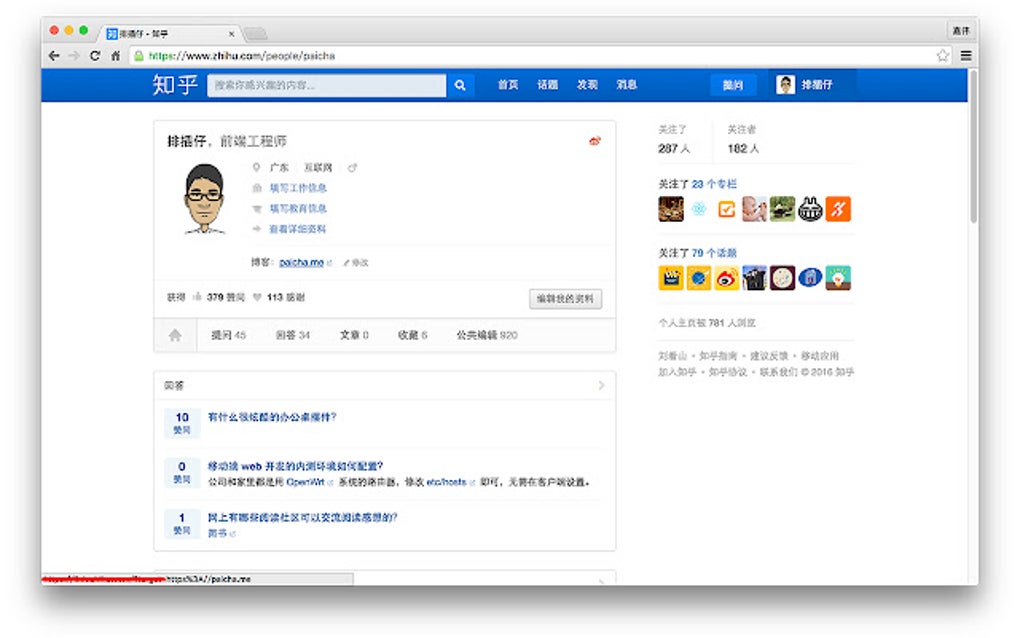The height and width of the screenshot is (638, 1020).
Task: Open the Weibo icon on profile card
Action: point(595,140)
